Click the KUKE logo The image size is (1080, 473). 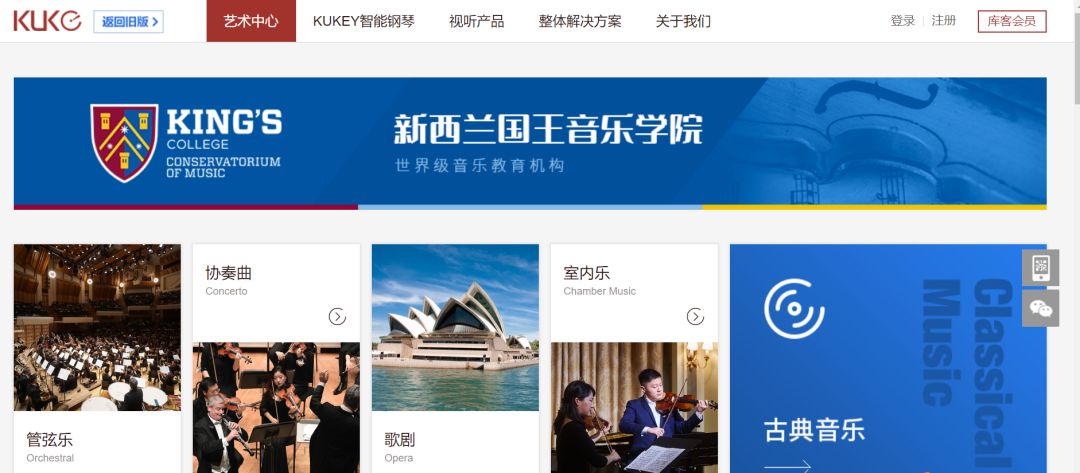pos(47,21)
